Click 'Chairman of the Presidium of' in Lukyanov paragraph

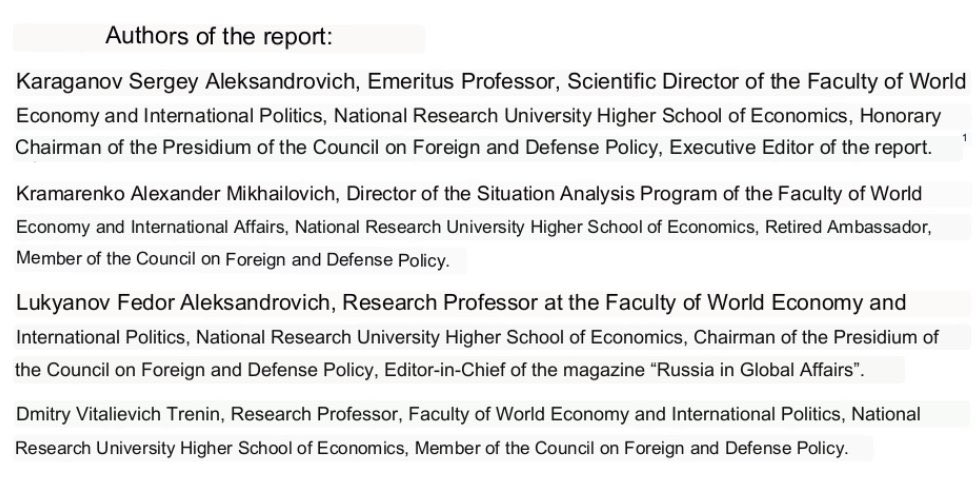pos(816,338)
